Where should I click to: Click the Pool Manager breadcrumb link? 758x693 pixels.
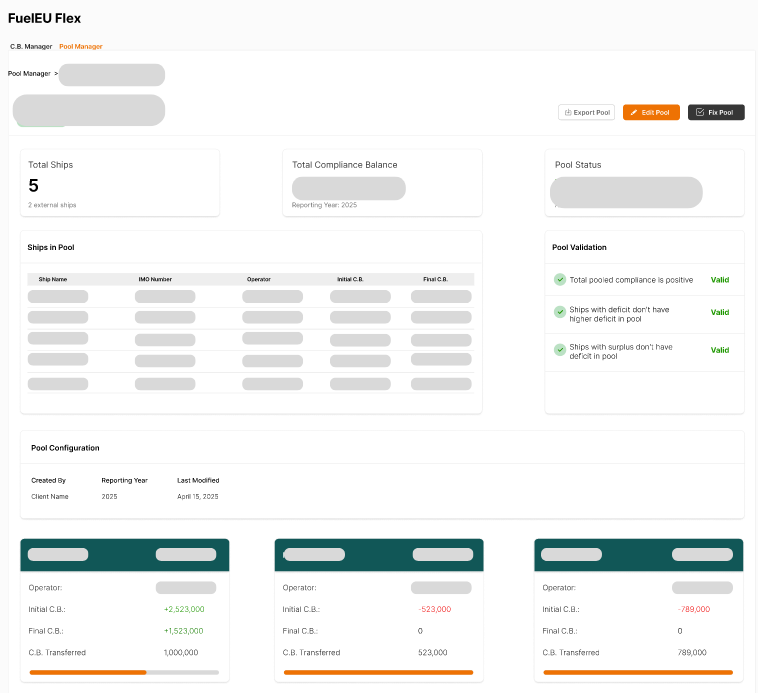pos(29,73)
